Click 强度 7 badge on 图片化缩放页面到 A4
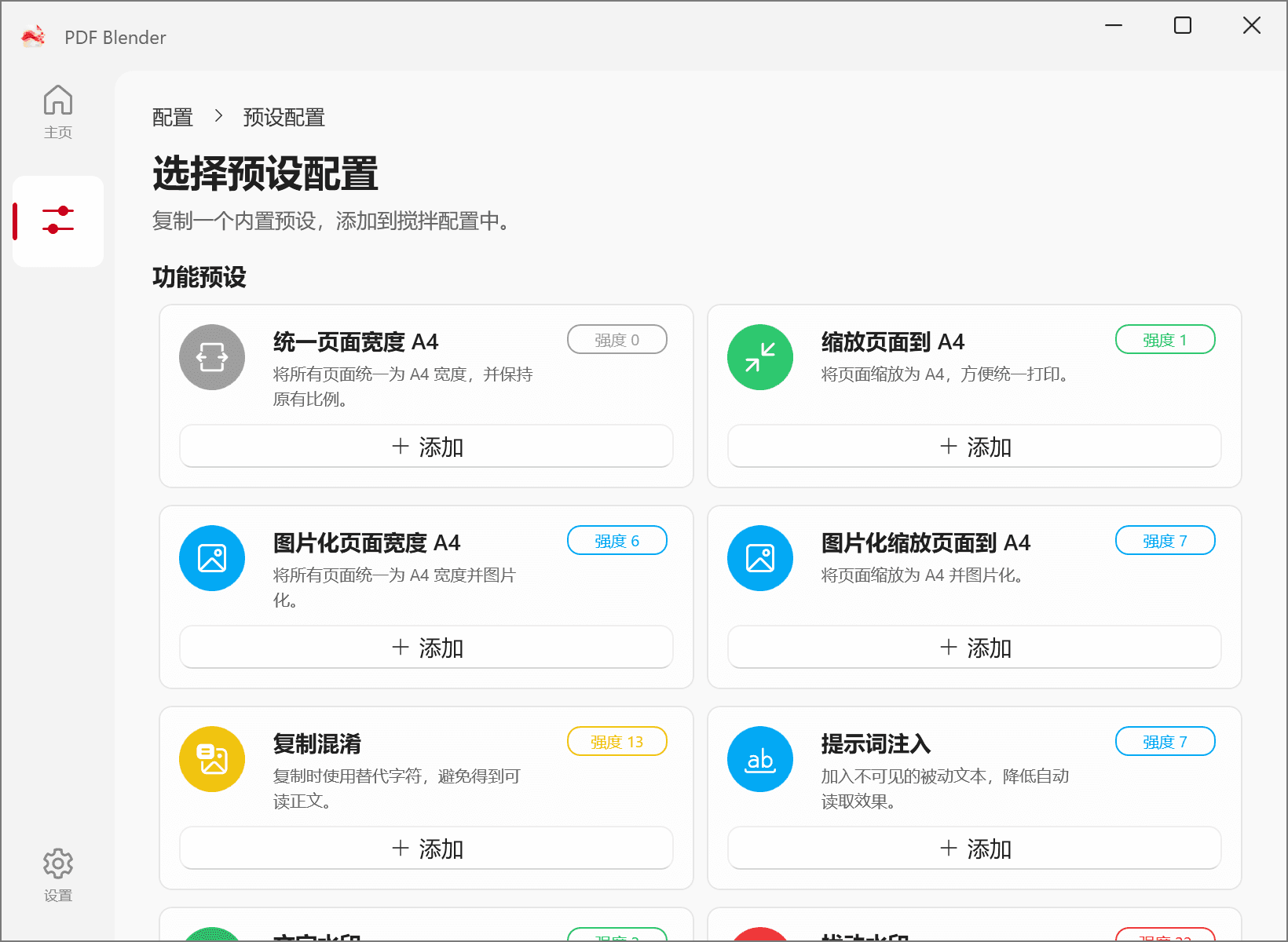 1165,541
